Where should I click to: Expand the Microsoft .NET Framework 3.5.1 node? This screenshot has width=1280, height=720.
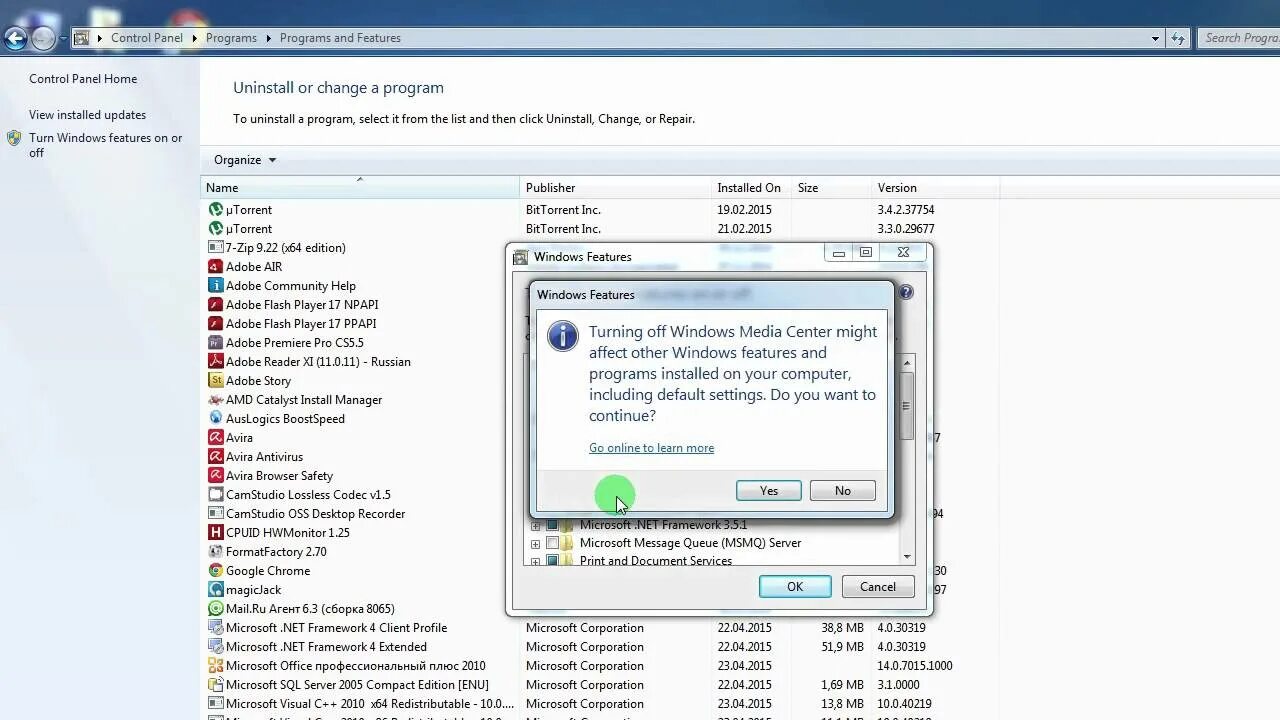tap(535, 526)
